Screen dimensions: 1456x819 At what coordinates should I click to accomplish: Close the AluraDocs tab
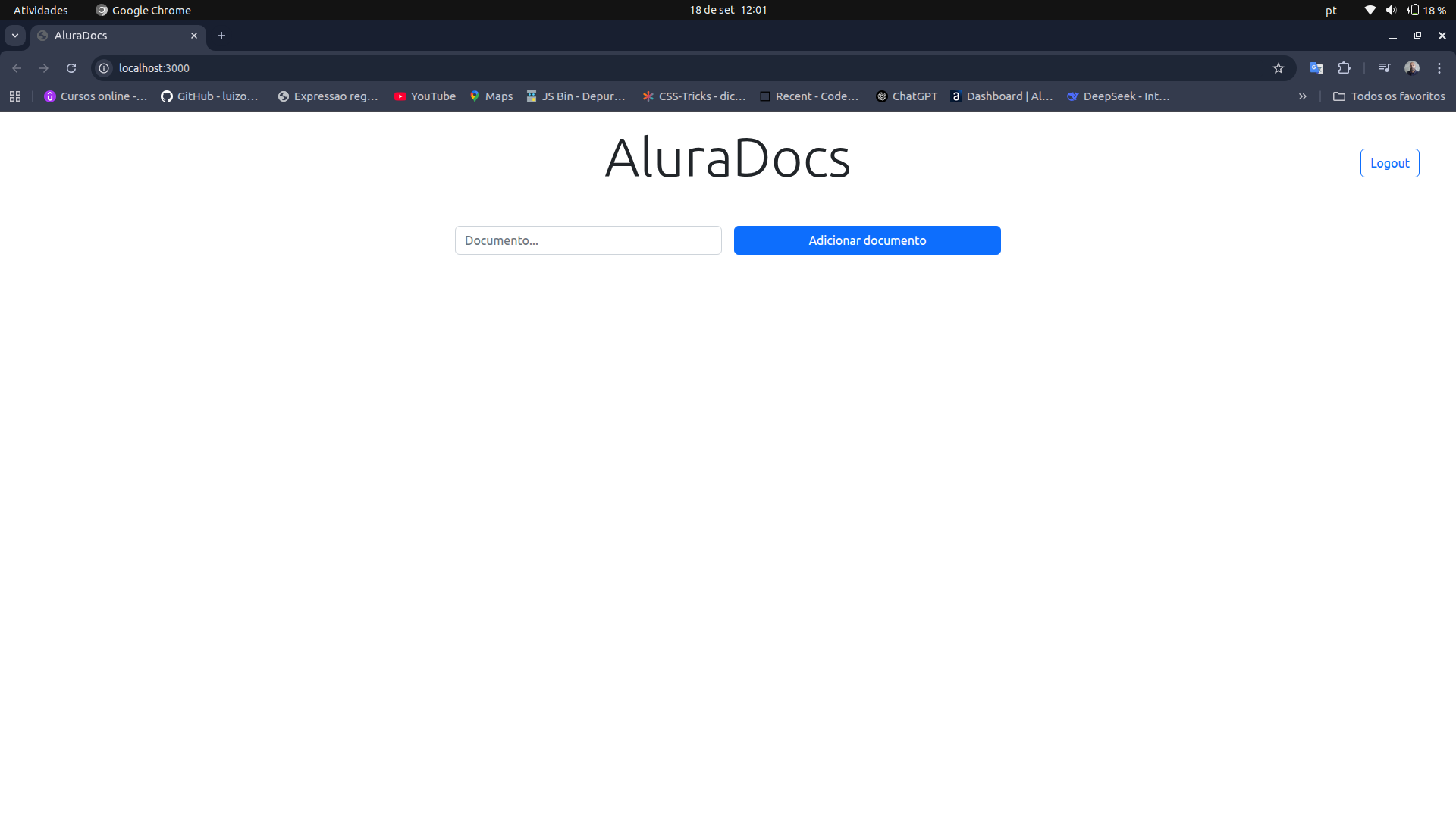[x=194, y=36]
